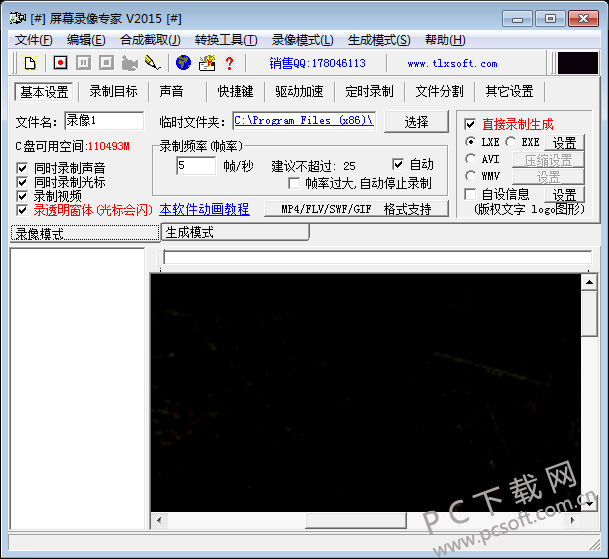The image size is (609, 559).
Task: Click 设置 button next to EXE
Action: click(x=564, y=143)
